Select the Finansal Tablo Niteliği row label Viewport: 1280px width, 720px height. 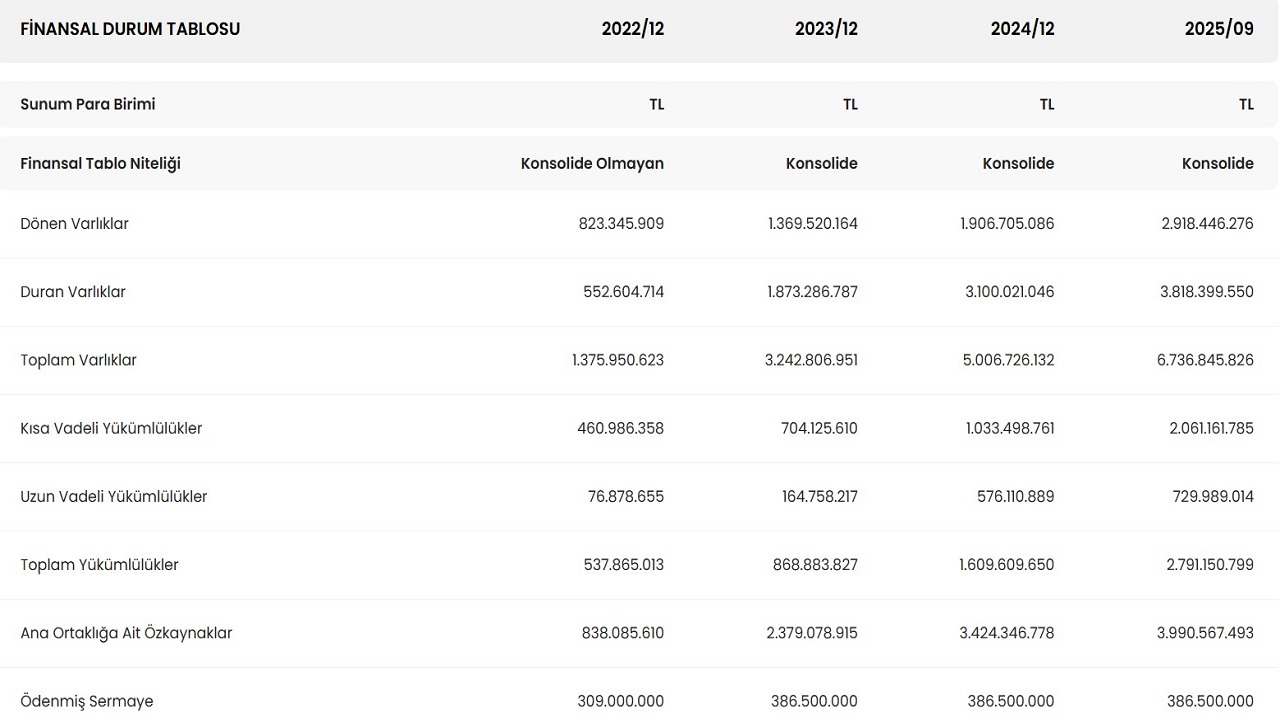click(100, 163)
